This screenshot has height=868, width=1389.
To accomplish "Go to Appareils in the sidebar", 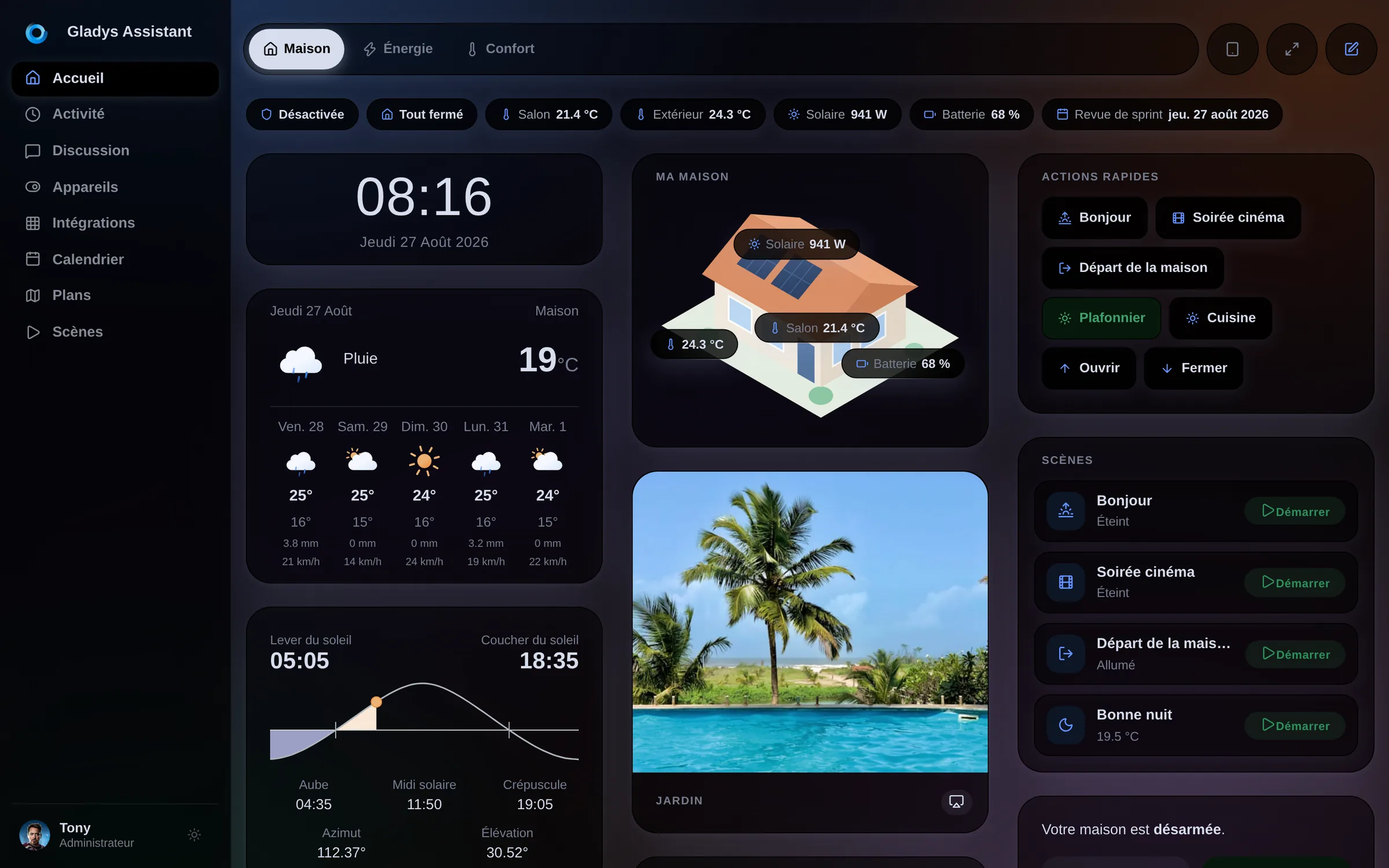I will point(115,187).
